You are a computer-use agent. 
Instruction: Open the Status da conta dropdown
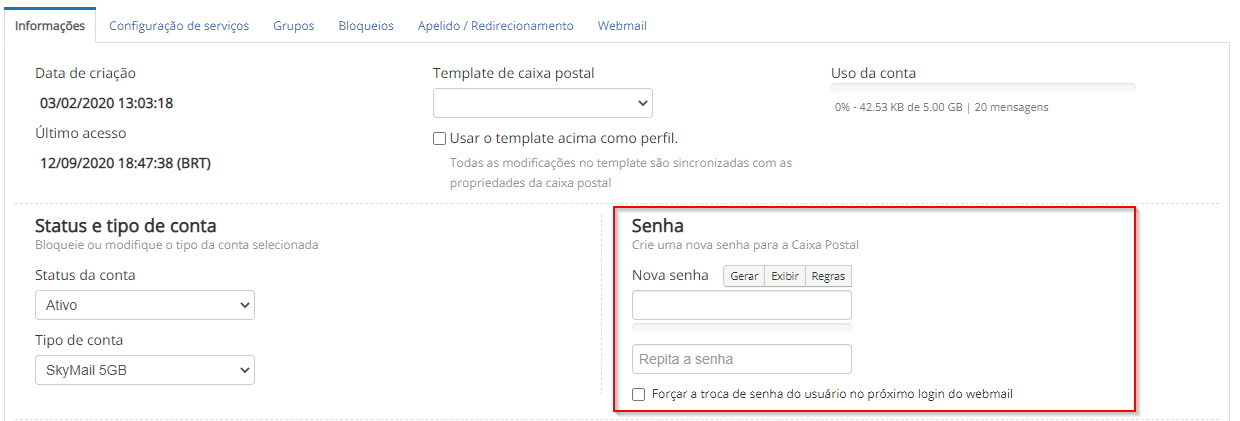[145, 305]
